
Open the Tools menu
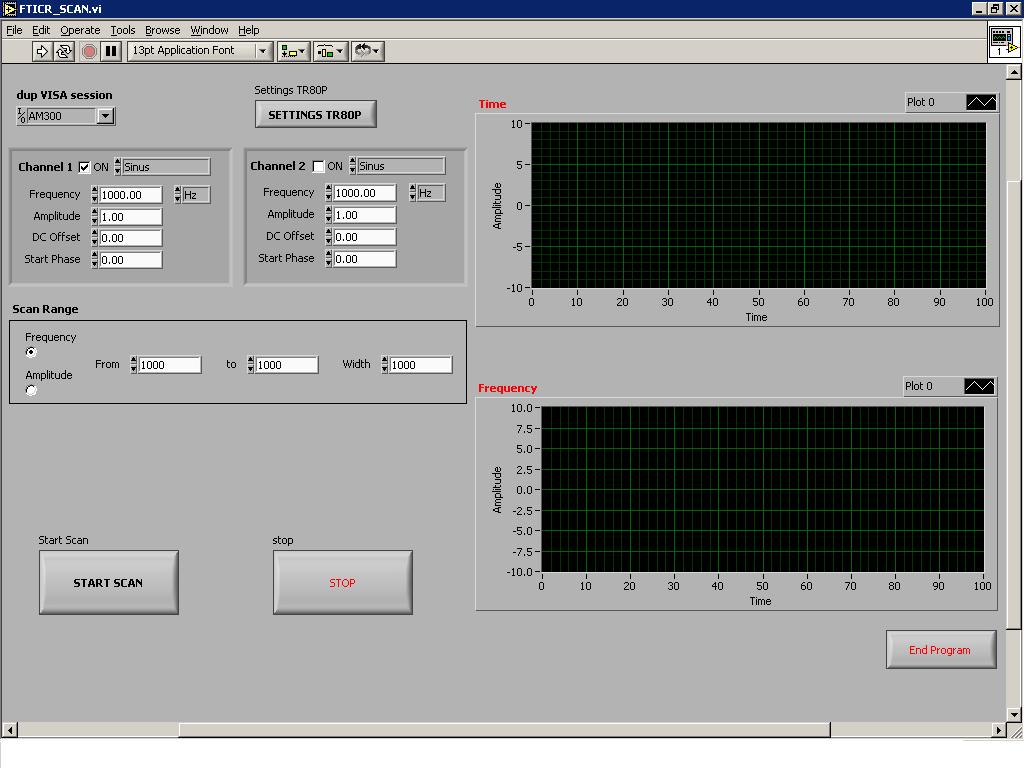click(x=122, y=30)
